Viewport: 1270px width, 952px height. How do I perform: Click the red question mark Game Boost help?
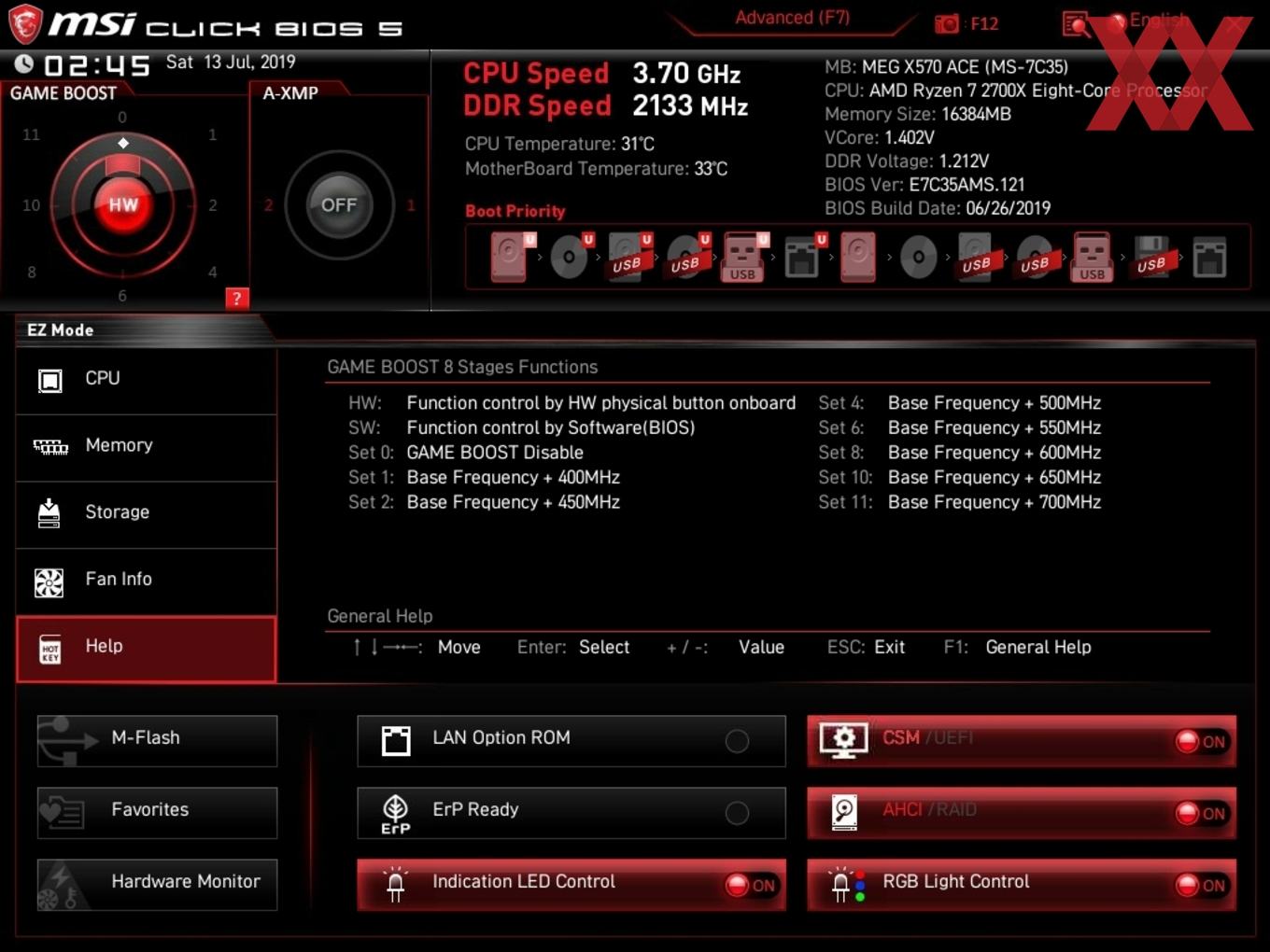(237, 298)
